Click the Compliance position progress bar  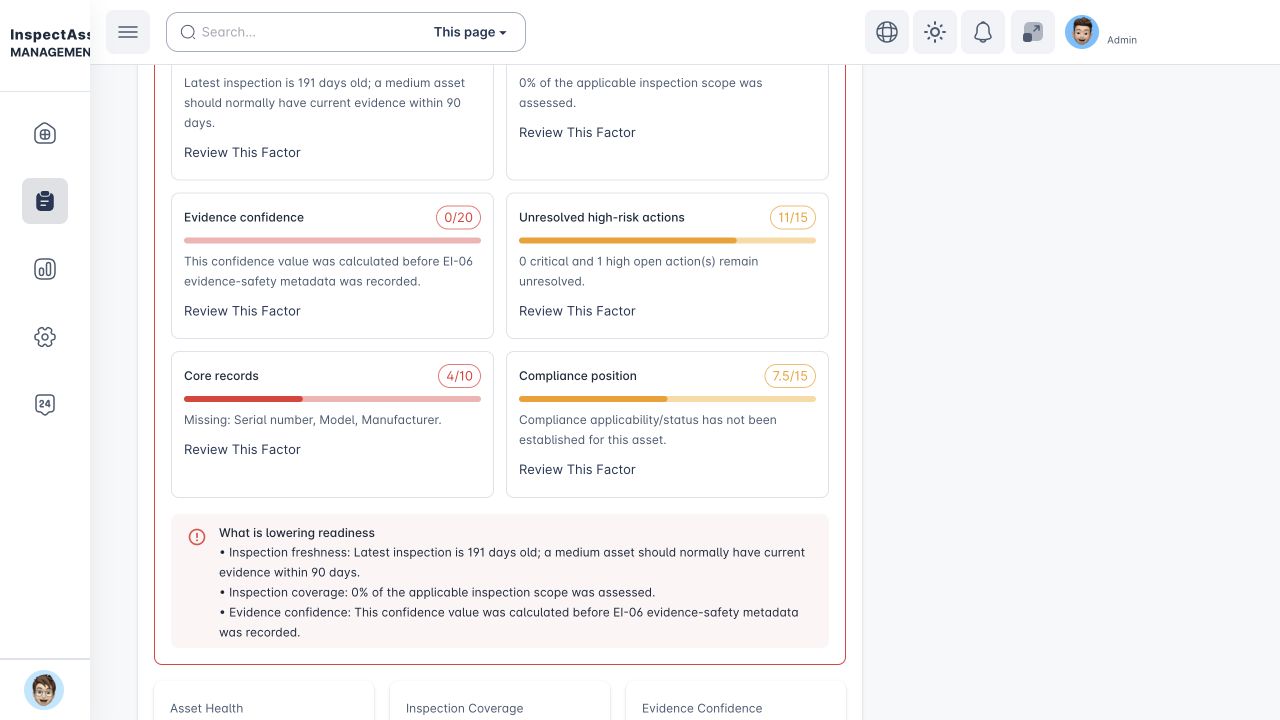pos(667,399)
